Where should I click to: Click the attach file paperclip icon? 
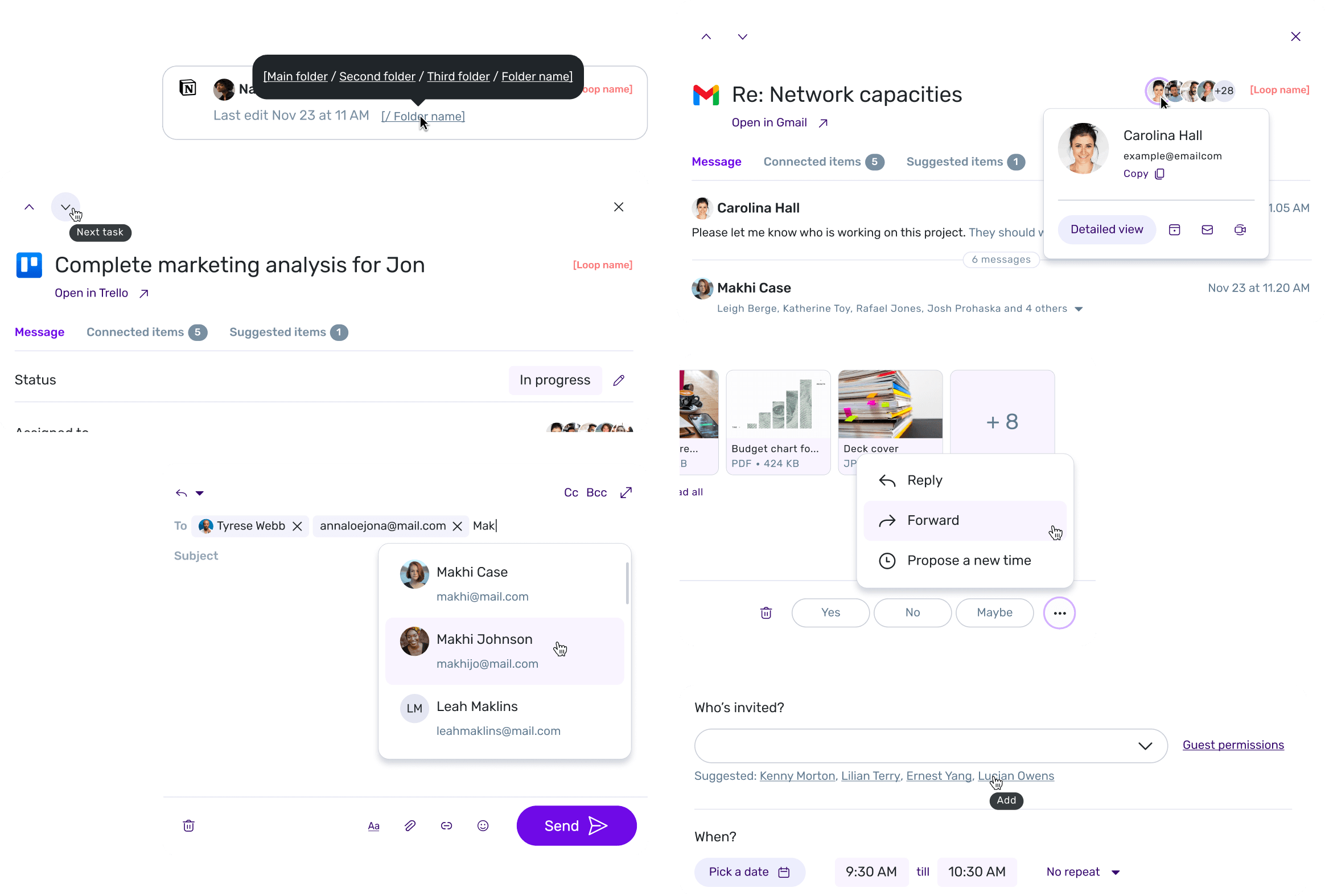[x=410, y=826]
